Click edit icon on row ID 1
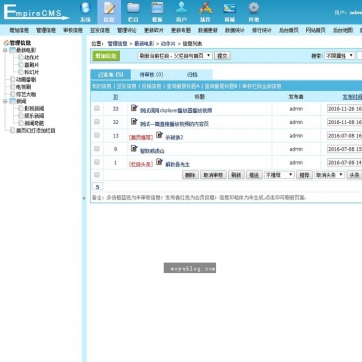This screenshot has height=362, width=362. (x=159, y=162)
